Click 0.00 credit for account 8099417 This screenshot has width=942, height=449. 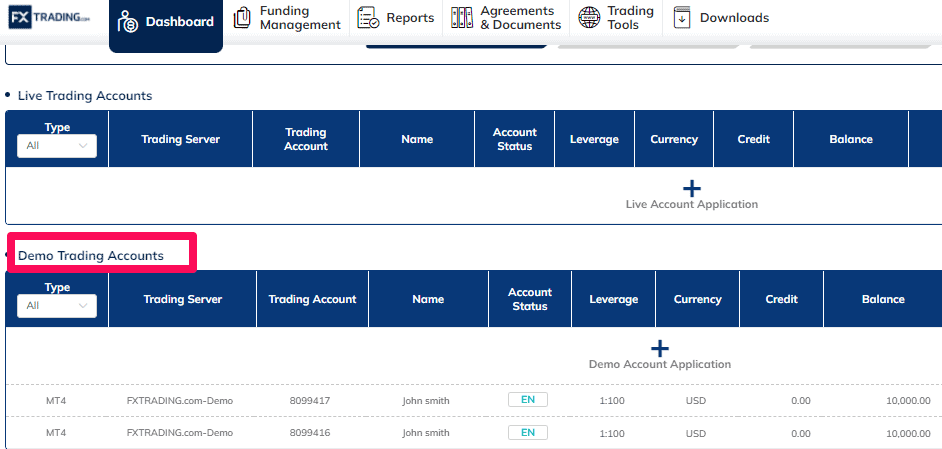tap(801, 400)
